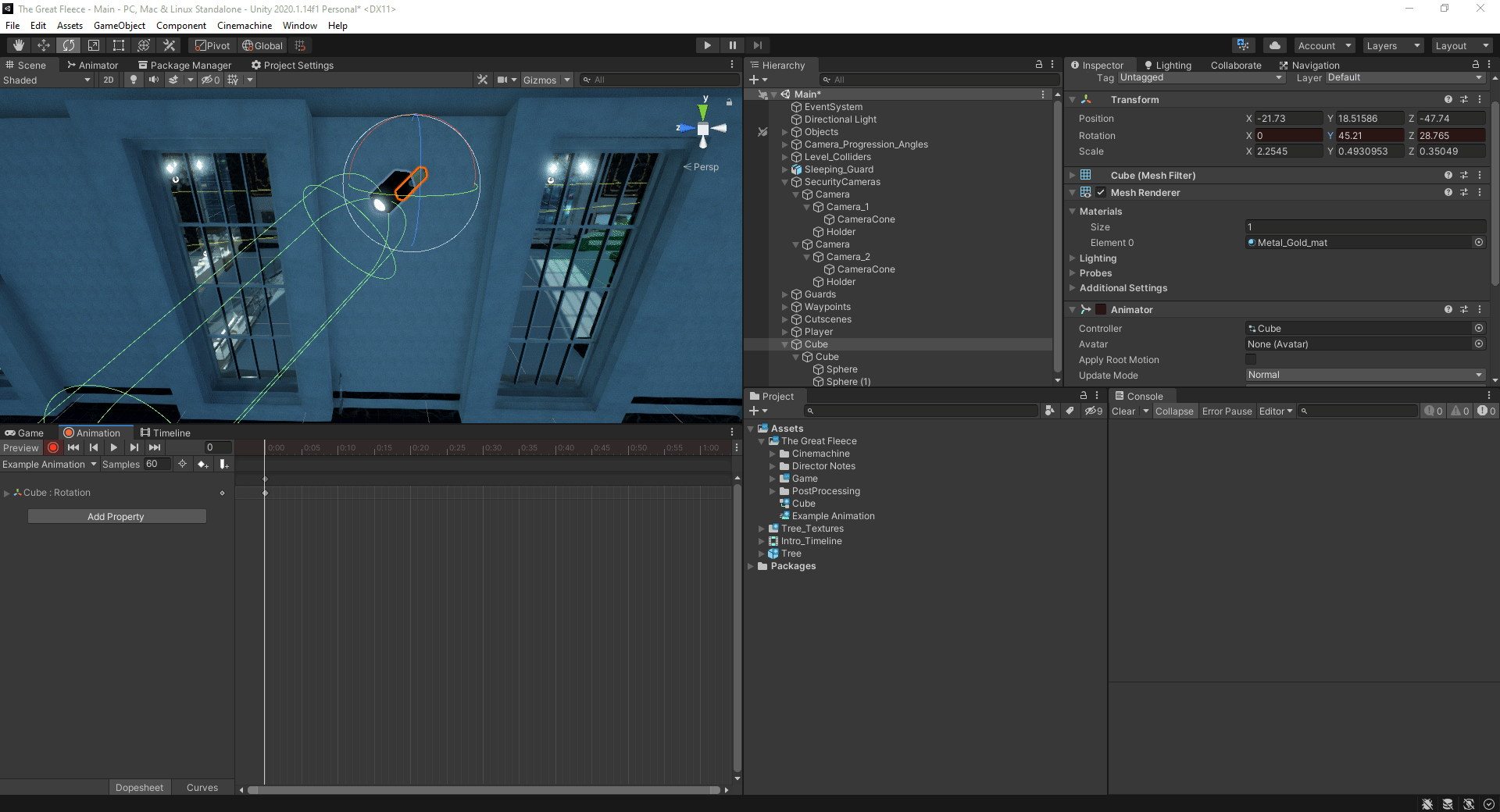Switch to Navigation tab
The height and width of the screenshot is (812, 1500).
1309,65
